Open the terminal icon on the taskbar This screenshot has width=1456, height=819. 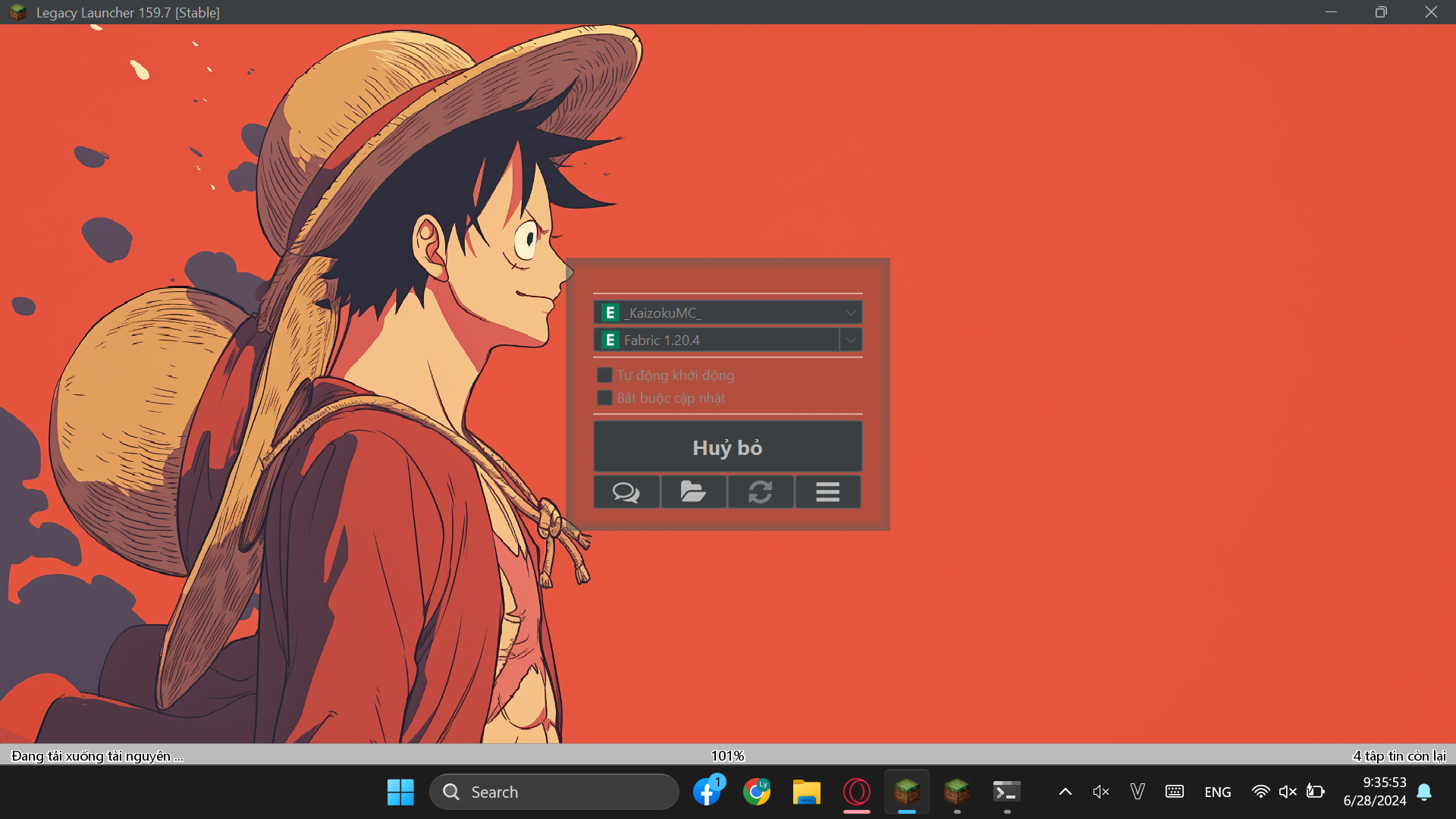(x=1007, y=792)
